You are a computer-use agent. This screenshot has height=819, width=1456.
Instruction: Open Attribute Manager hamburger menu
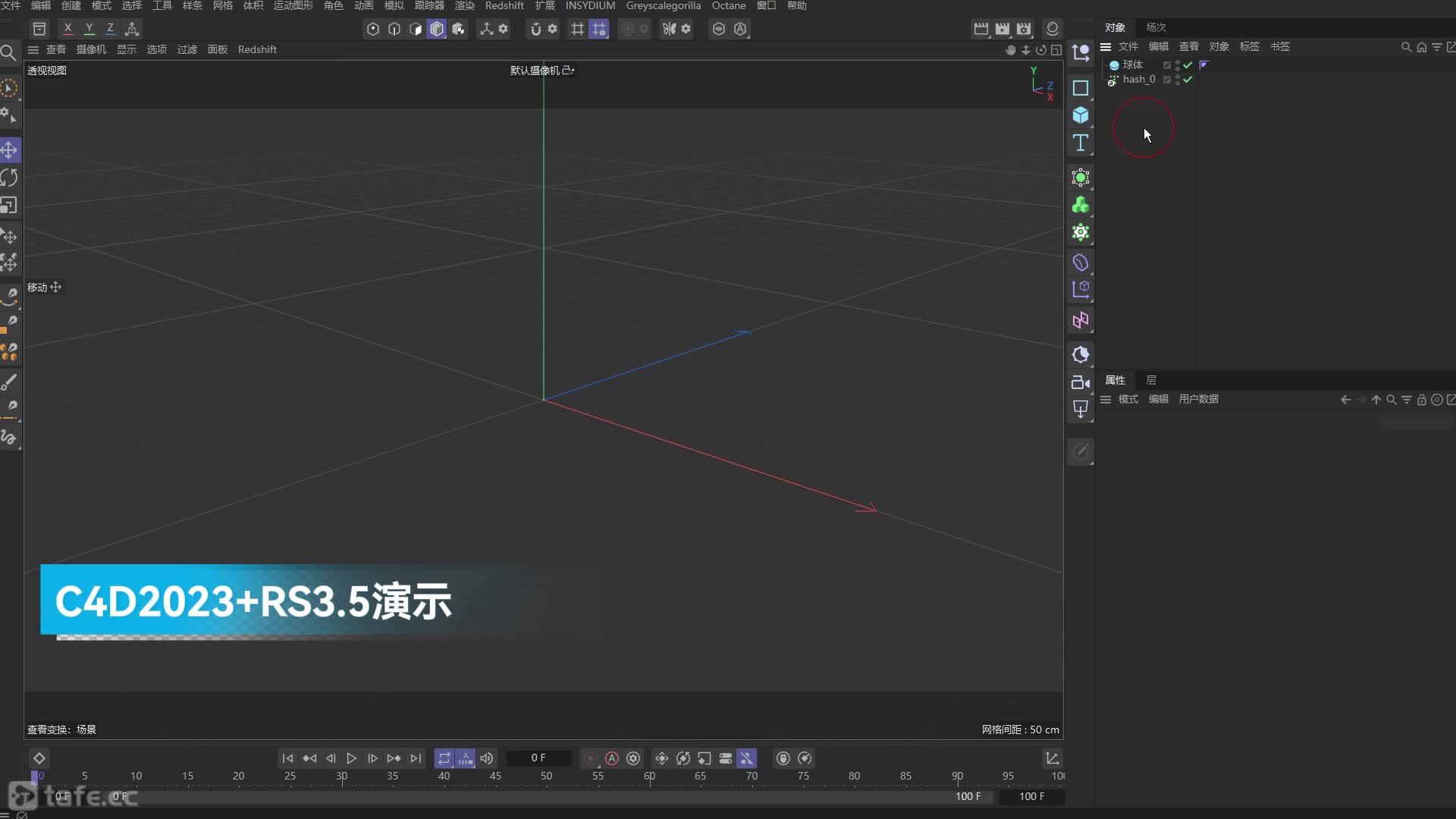(x=1106, y=400)
